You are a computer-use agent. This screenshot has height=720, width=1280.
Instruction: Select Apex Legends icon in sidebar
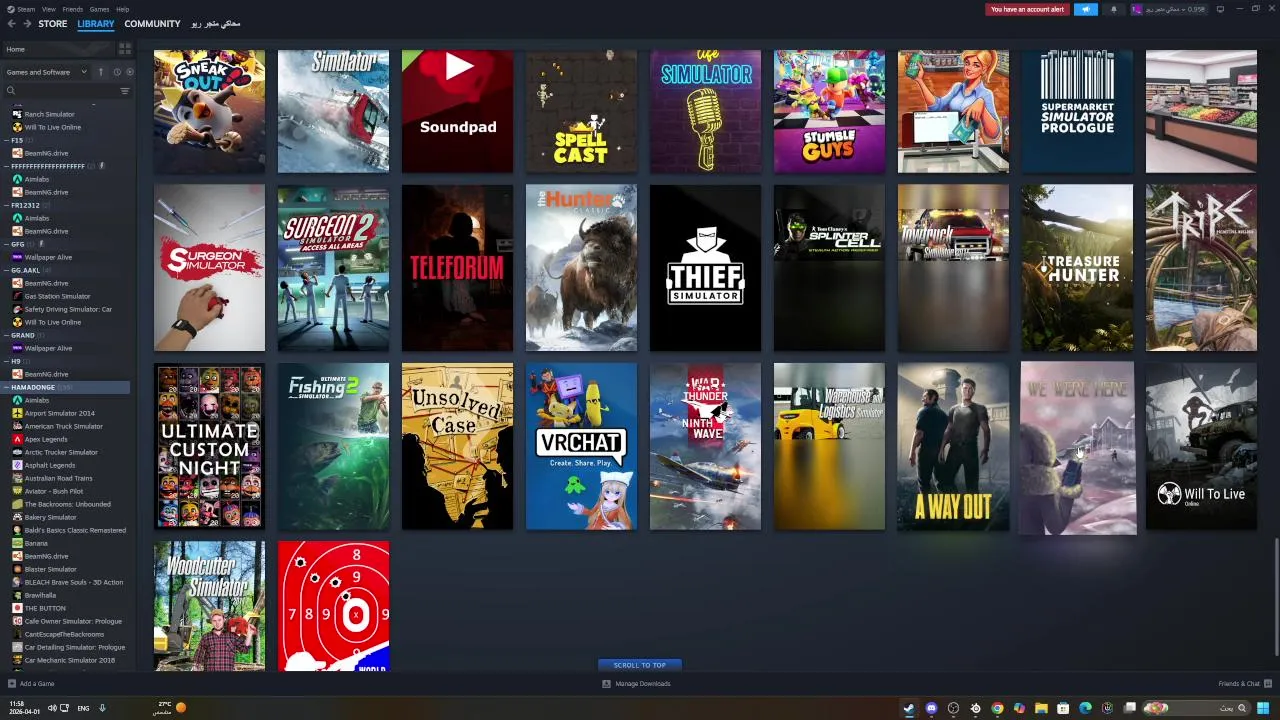tap(17, 439)
